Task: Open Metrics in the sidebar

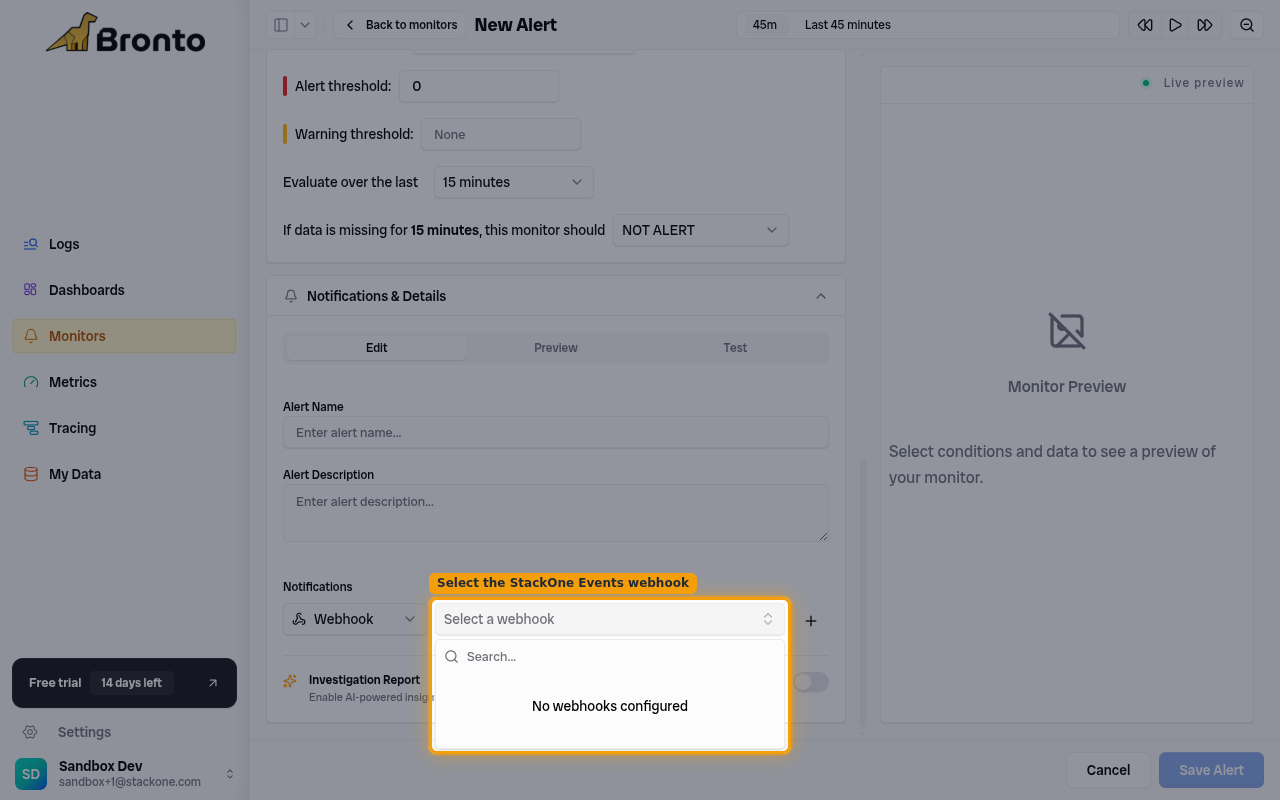Action: tap(124, 382)
